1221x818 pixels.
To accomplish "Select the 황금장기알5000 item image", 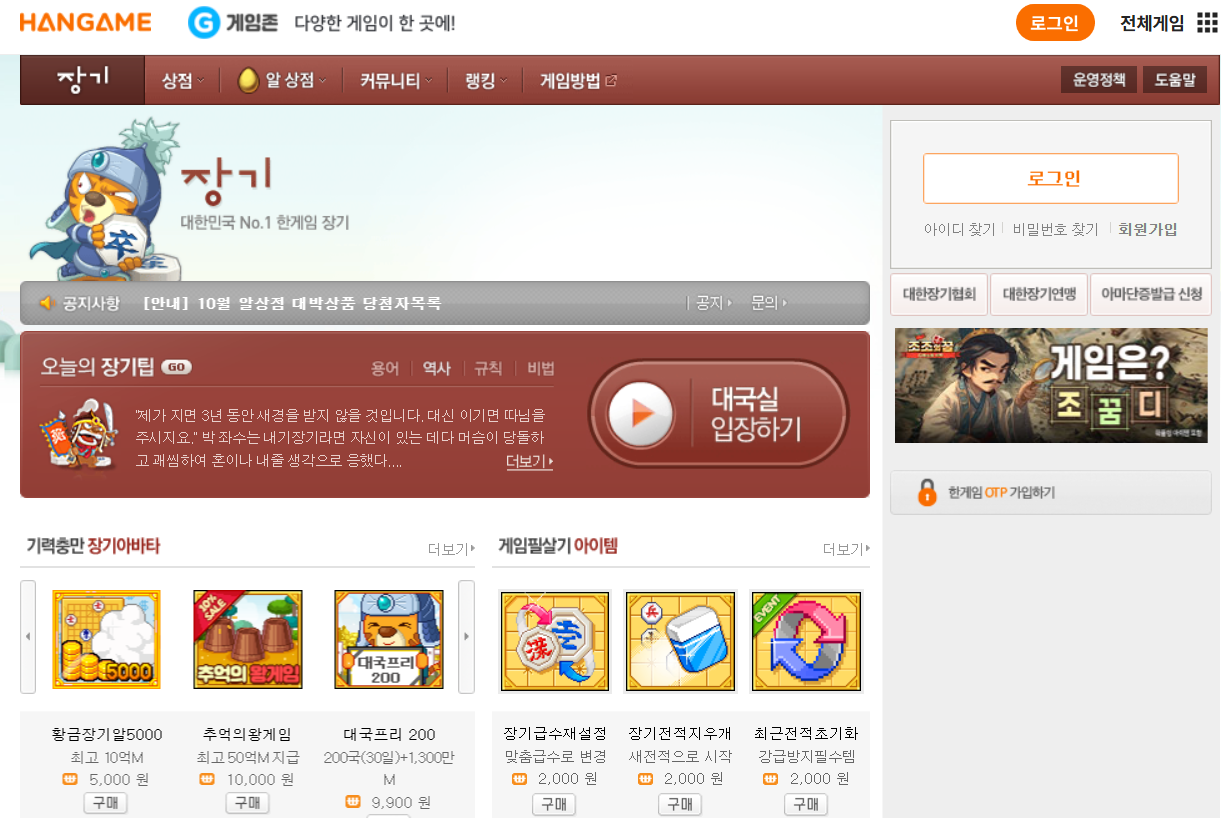I will point(106,639).
